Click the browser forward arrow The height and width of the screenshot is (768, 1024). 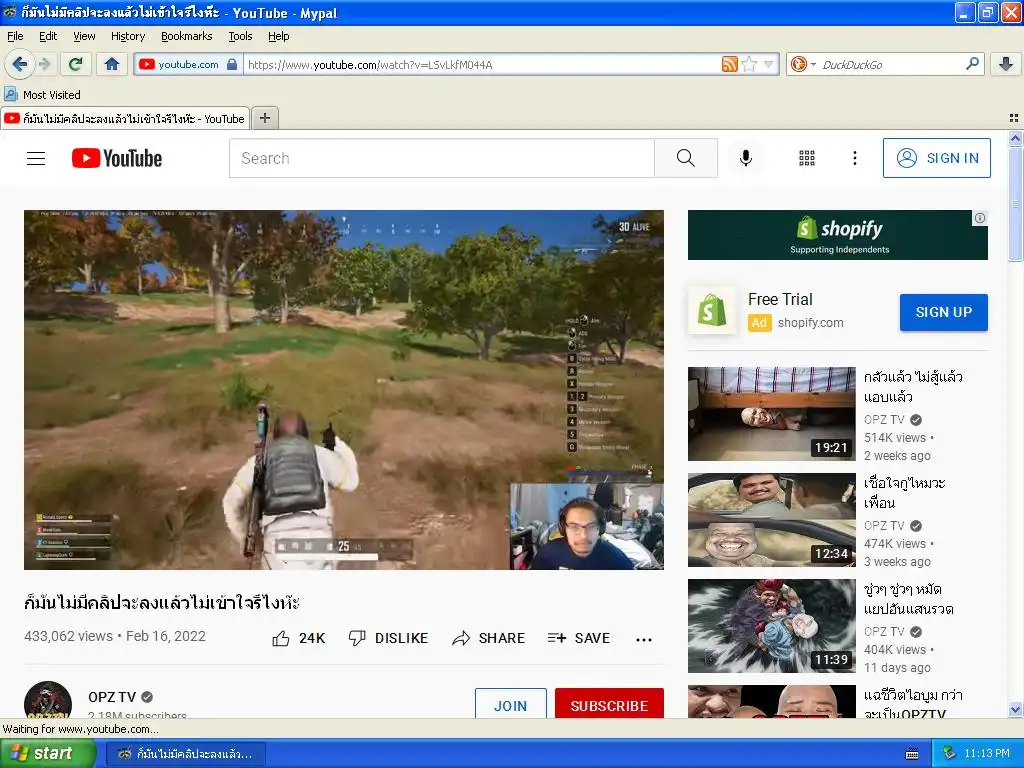point(44,64)
